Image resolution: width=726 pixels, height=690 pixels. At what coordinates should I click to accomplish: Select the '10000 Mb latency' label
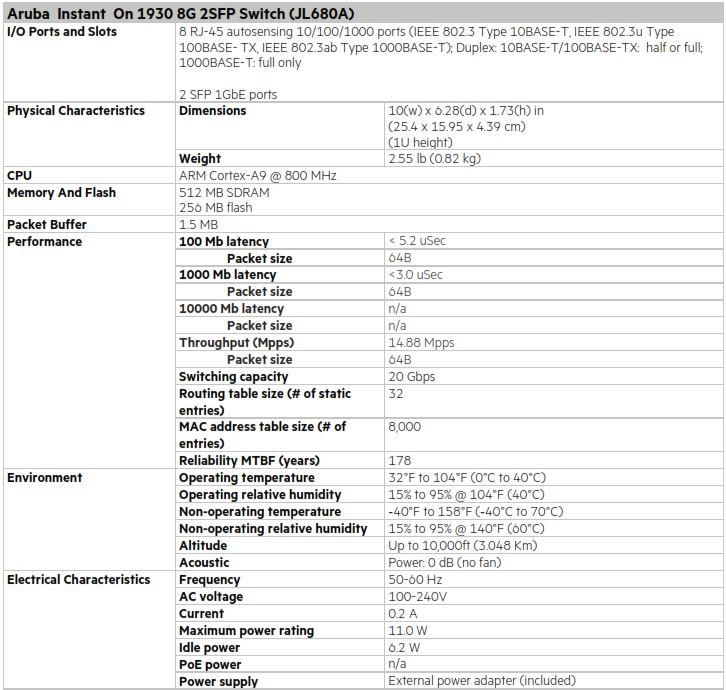tap(232, 308)
